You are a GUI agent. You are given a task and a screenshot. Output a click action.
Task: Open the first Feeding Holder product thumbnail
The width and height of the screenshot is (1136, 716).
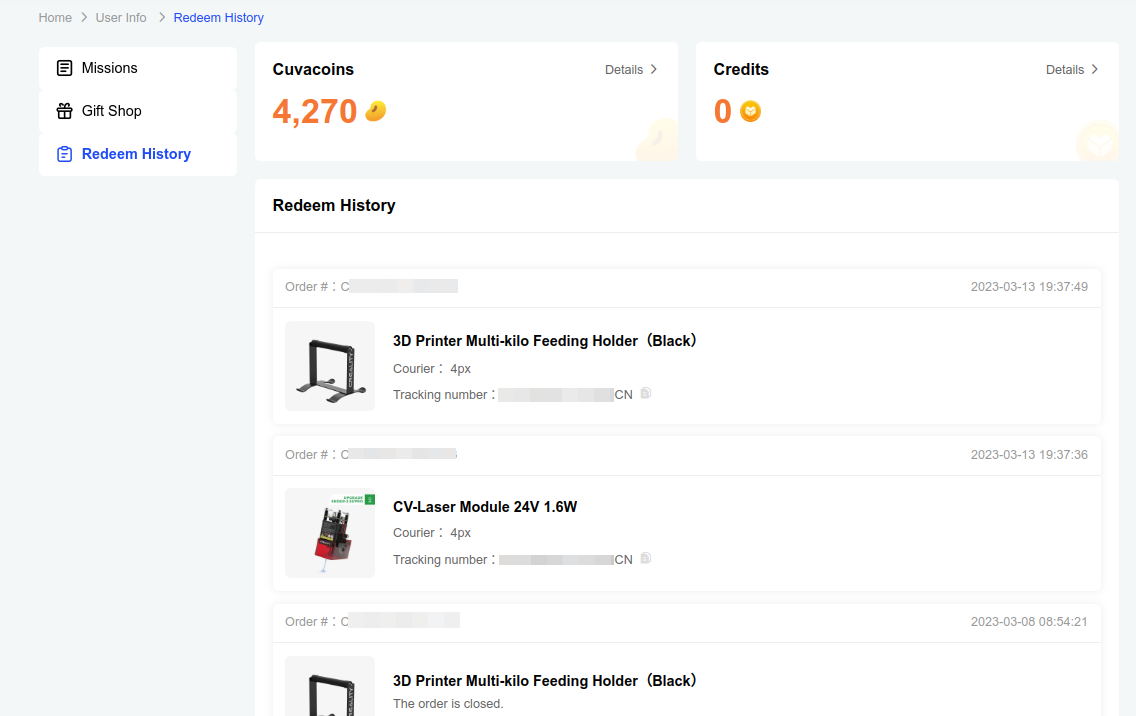330,366
